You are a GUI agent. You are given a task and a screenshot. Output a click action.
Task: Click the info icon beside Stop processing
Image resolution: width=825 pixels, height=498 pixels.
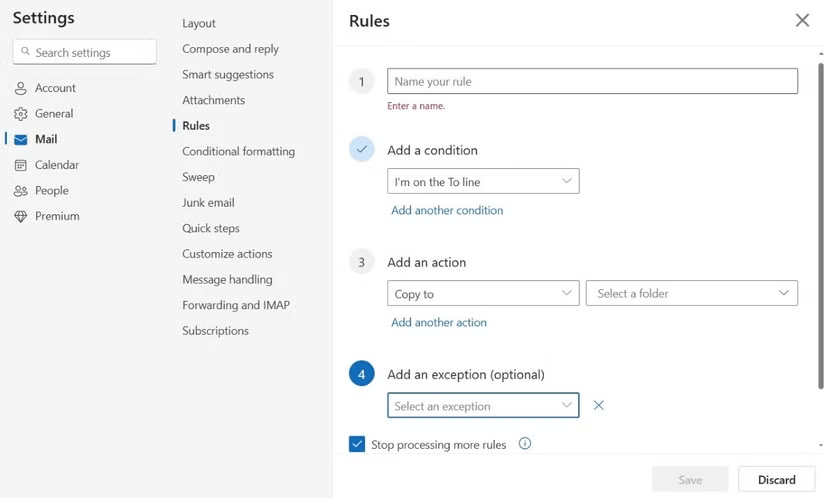click(x=525, y=444)
